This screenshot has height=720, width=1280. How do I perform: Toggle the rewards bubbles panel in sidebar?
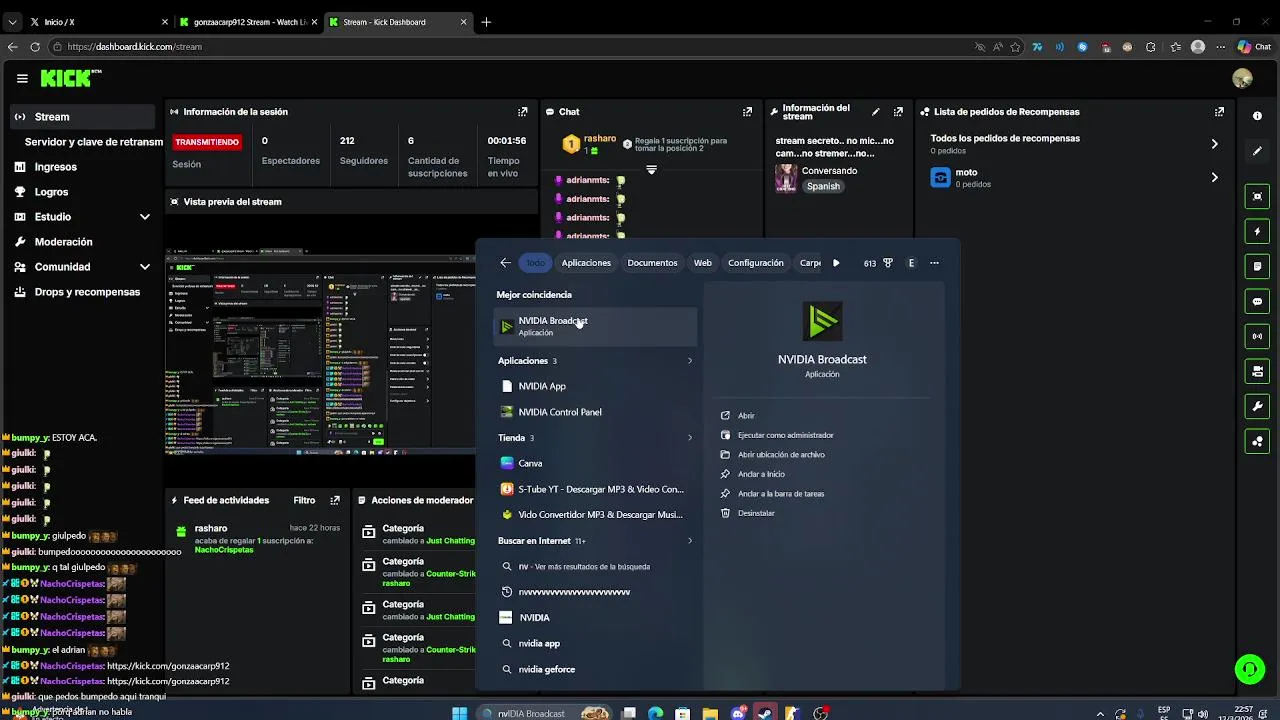[1257, 441]
